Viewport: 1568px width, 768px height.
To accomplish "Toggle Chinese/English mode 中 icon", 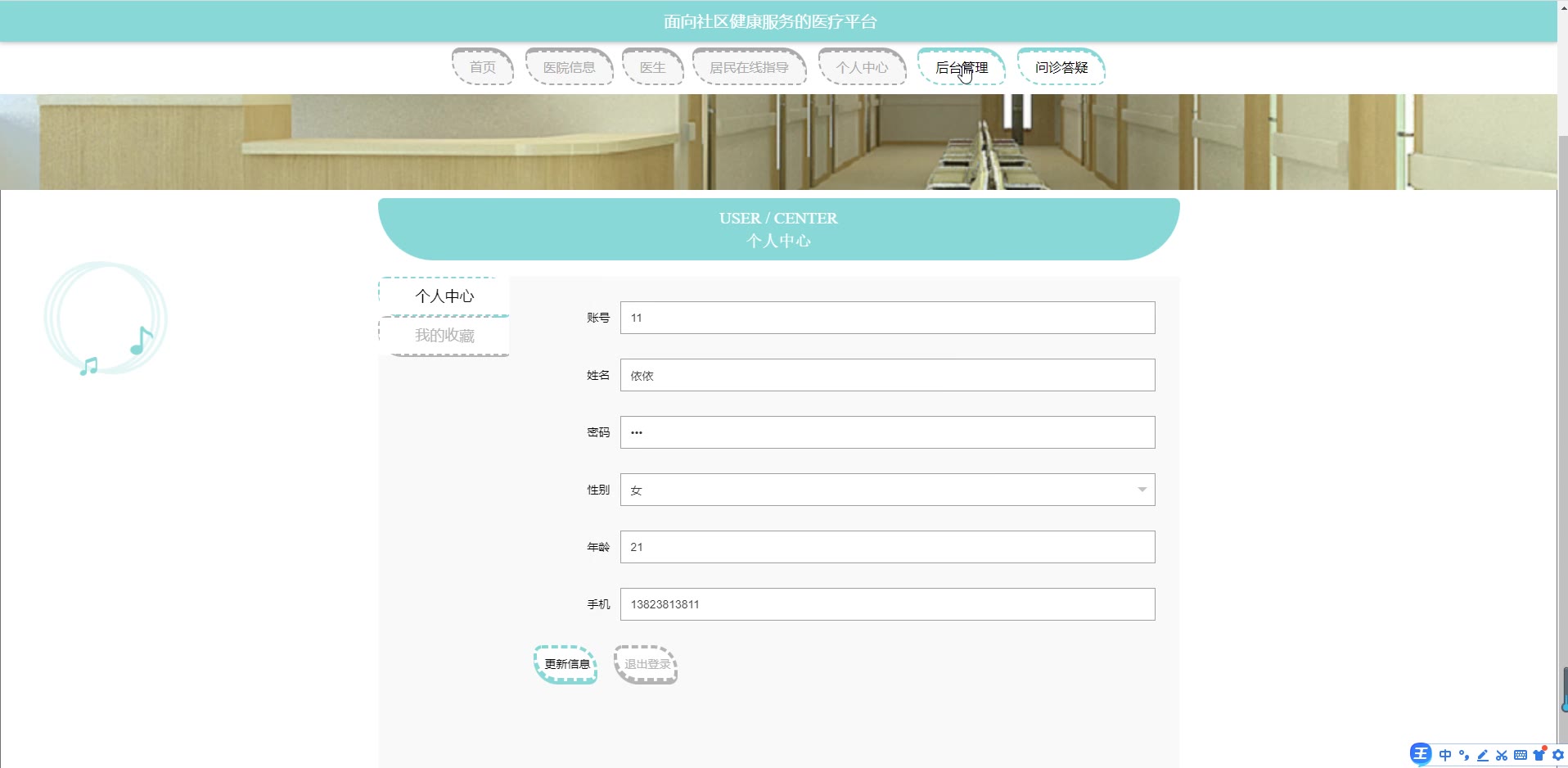I will coord(1445,755).
